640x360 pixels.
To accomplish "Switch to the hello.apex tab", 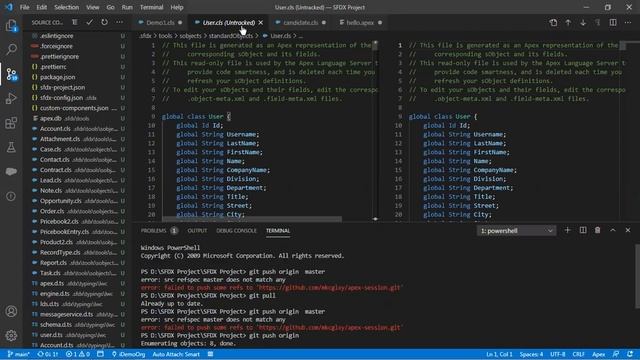I will (x=360, y=22).
